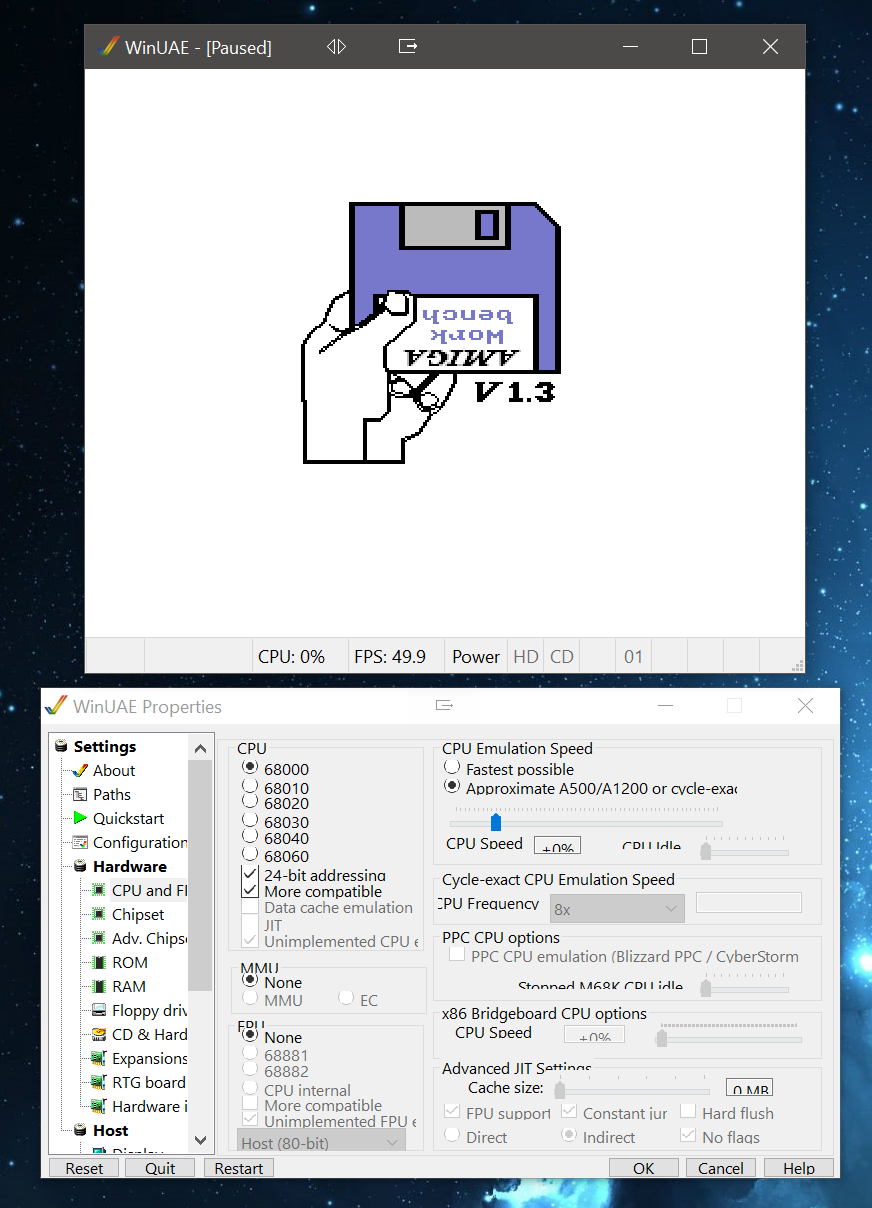Confirm settings with the OK button
The height and width of the screenshot is (1208, 872).
click(x=644, y=1167)
